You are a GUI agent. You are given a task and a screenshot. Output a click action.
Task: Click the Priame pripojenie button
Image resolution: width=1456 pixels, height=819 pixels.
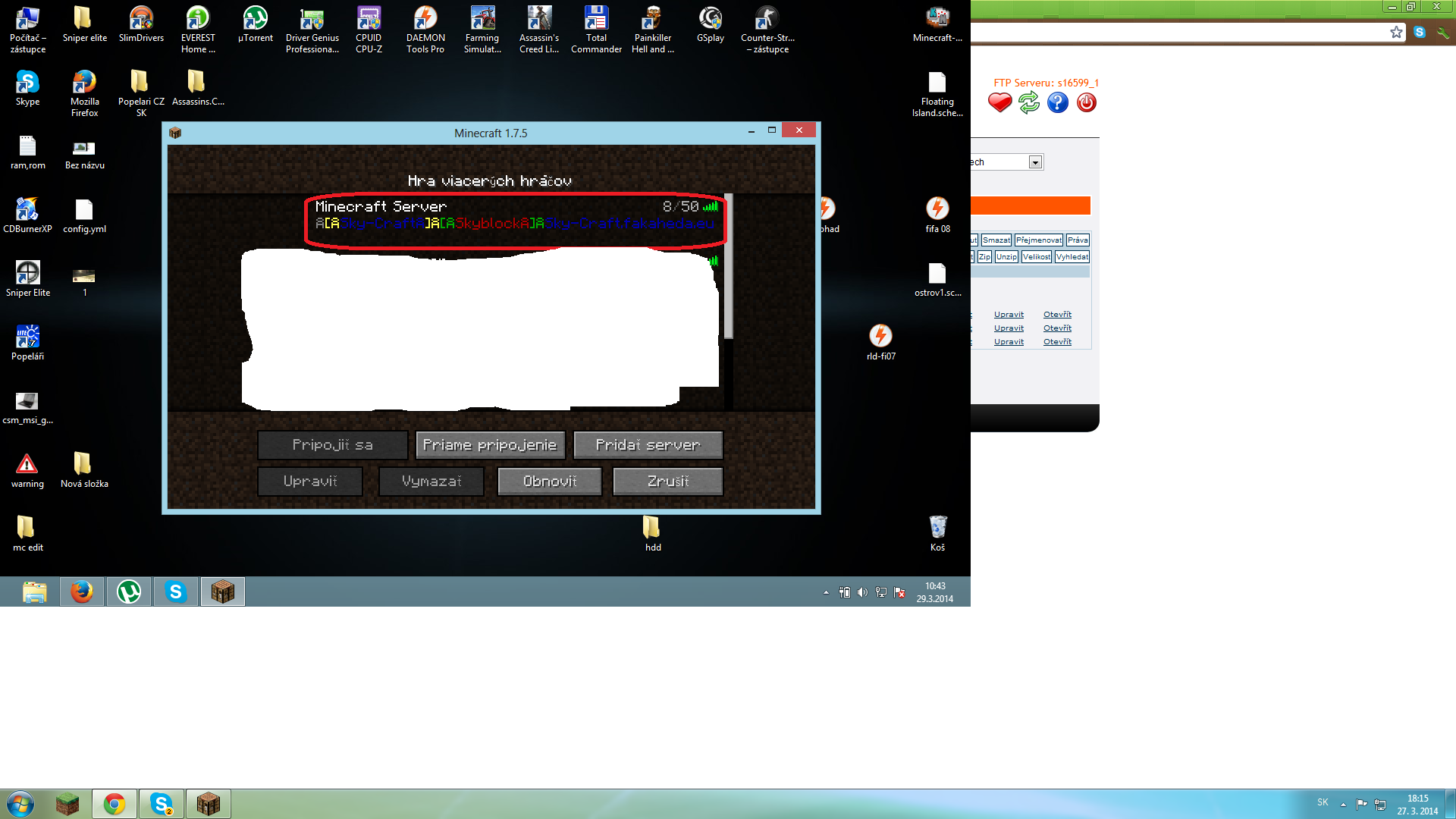(490, 445)
